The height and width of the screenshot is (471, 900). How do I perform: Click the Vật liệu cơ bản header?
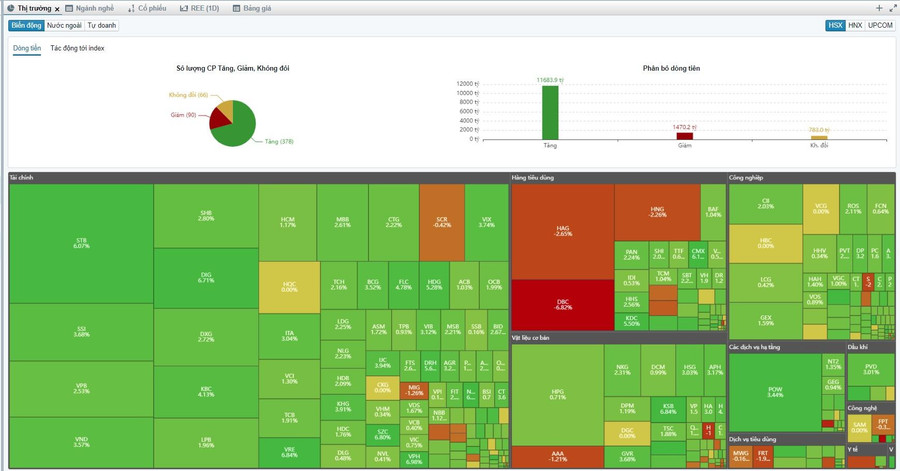pyautogui.click(x=618, y=338)
